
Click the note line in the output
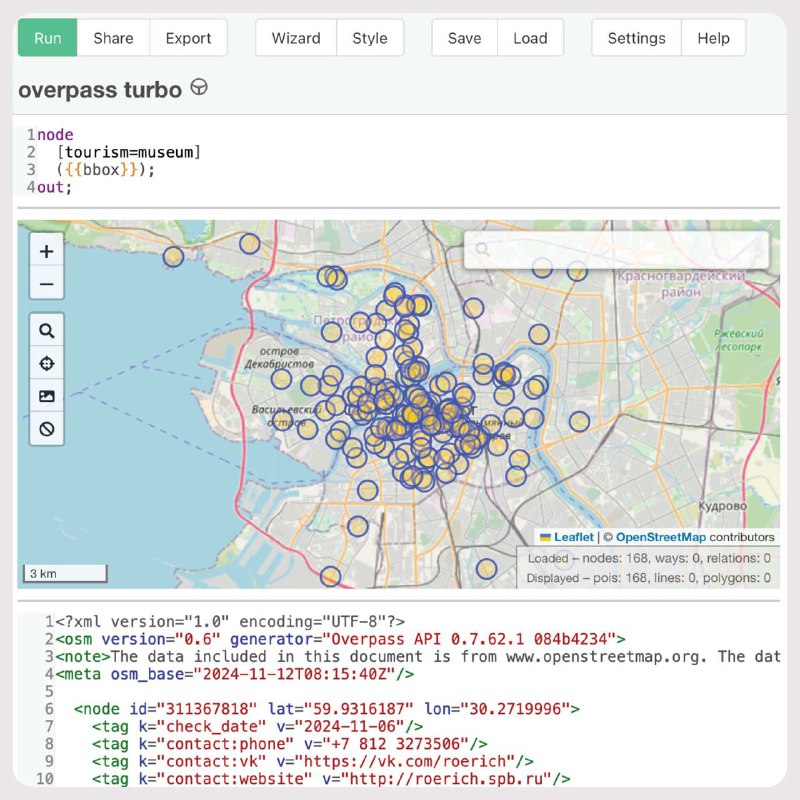(418, 656)
